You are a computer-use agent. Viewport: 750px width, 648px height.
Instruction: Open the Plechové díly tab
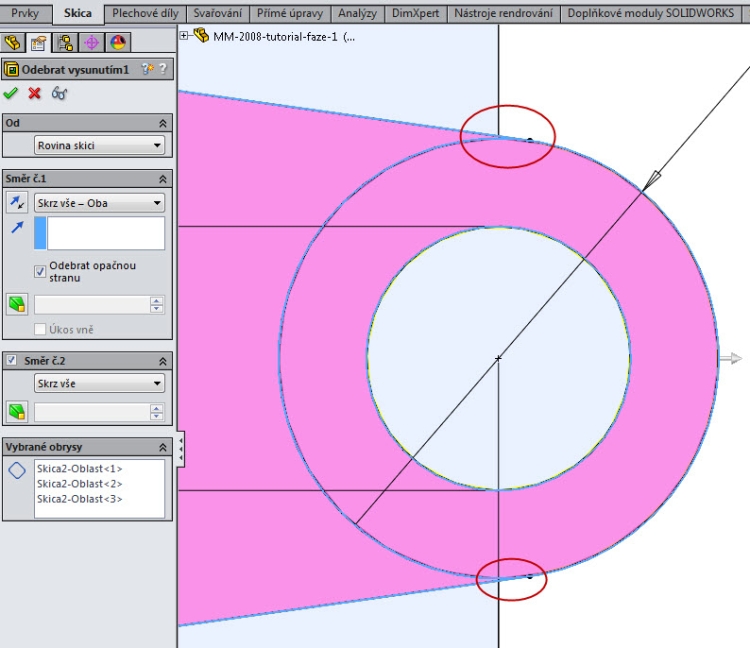145,13
